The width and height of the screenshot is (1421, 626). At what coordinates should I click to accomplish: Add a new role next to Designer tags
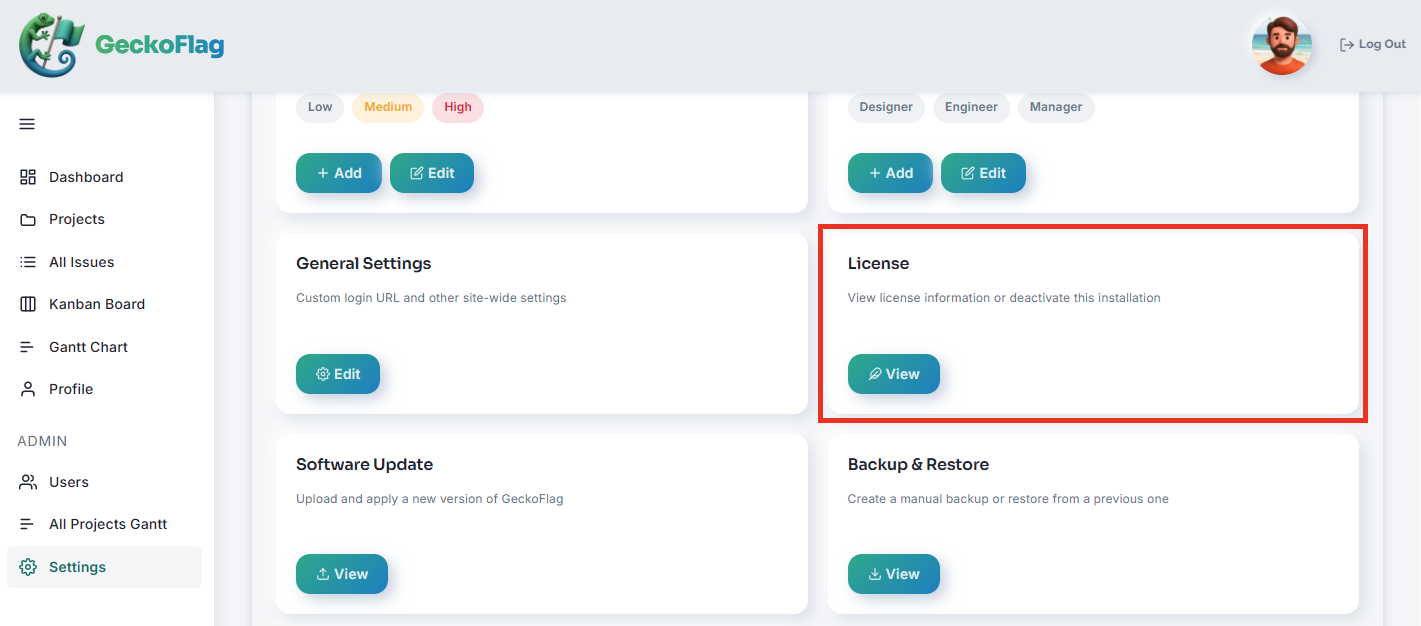[890, 173]
